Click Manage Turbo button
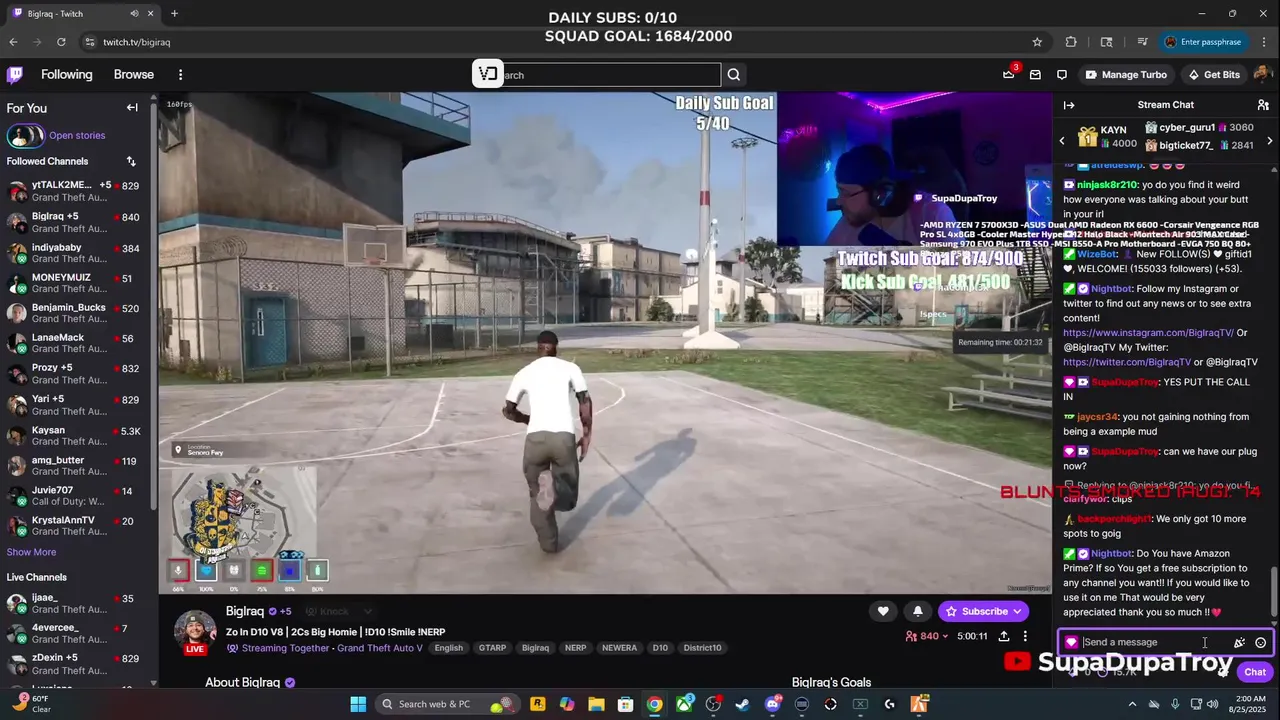1280x720 pixels. 1127,75
